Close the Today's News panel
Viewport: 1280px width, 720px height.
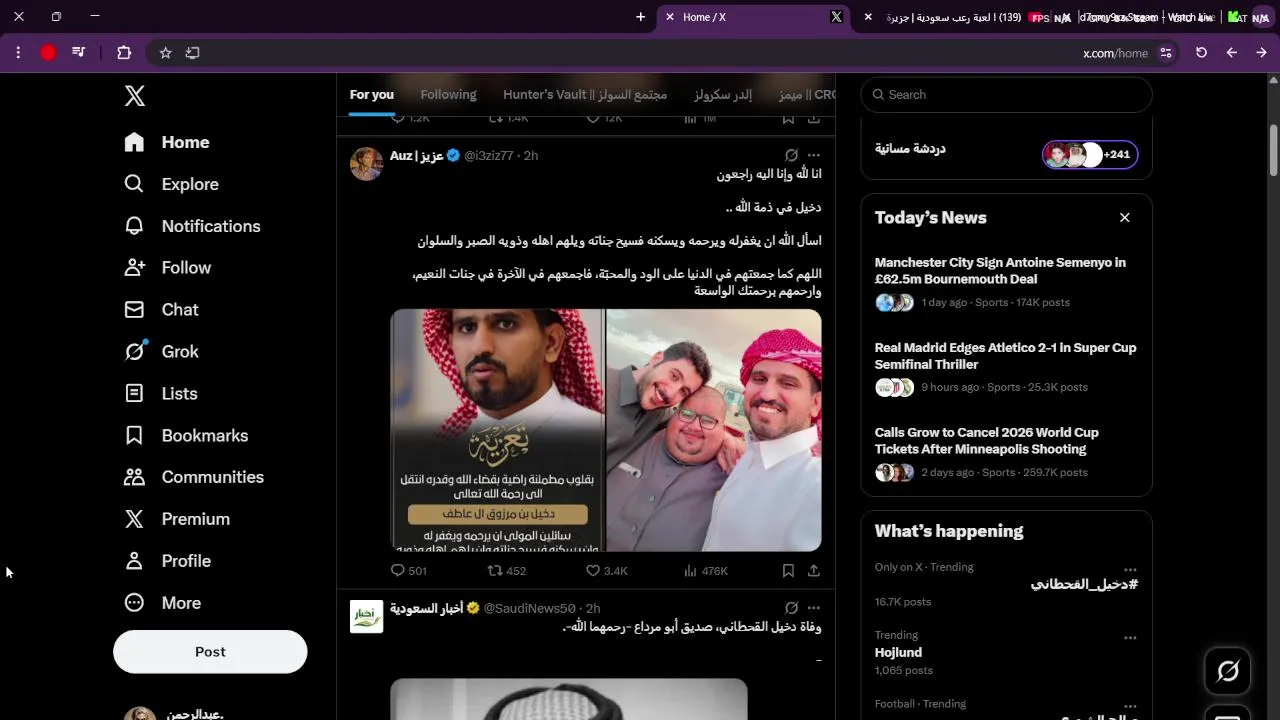(1125, 217)
